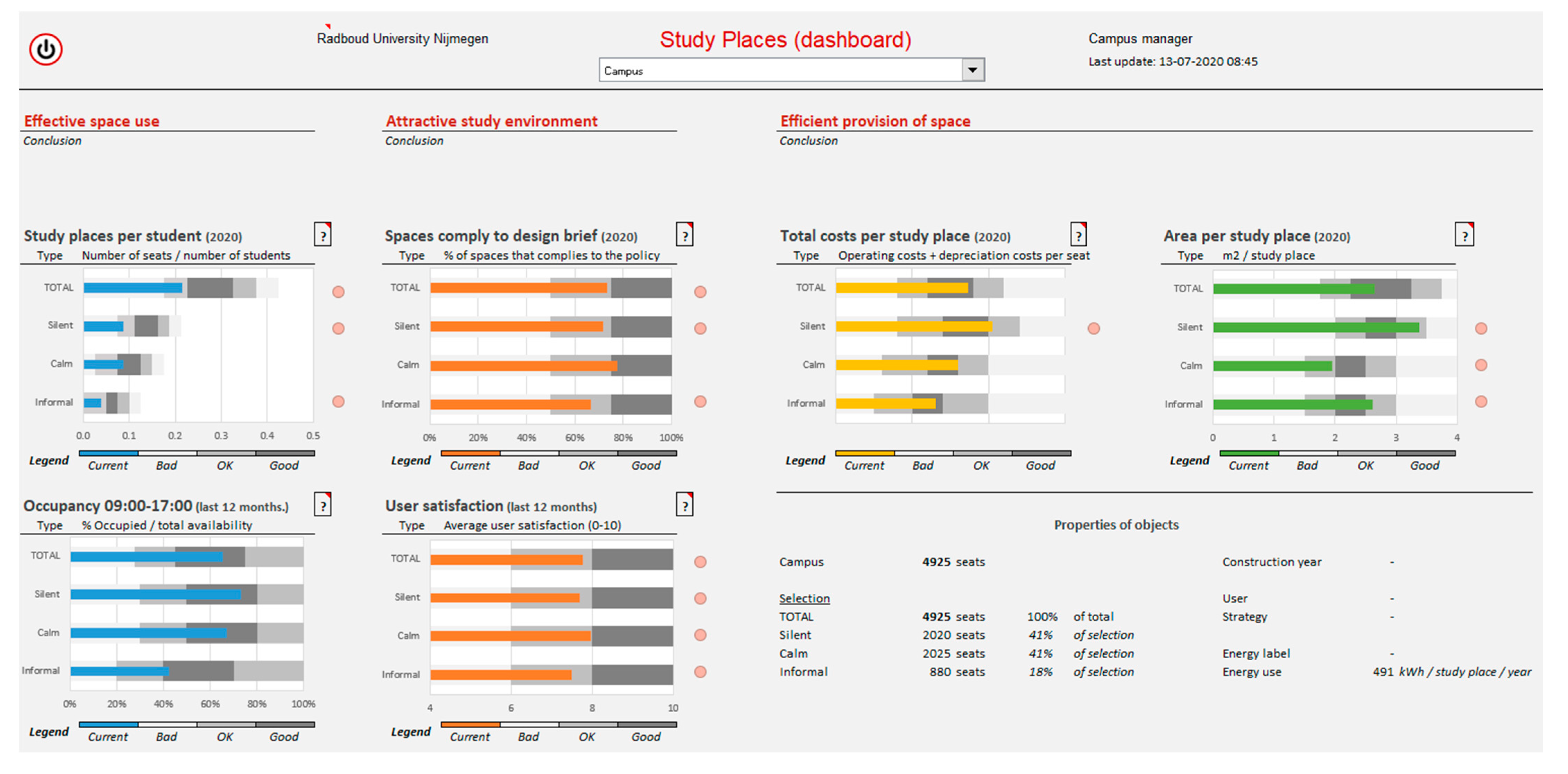Select the Effective space use heading

click(92, 121)
